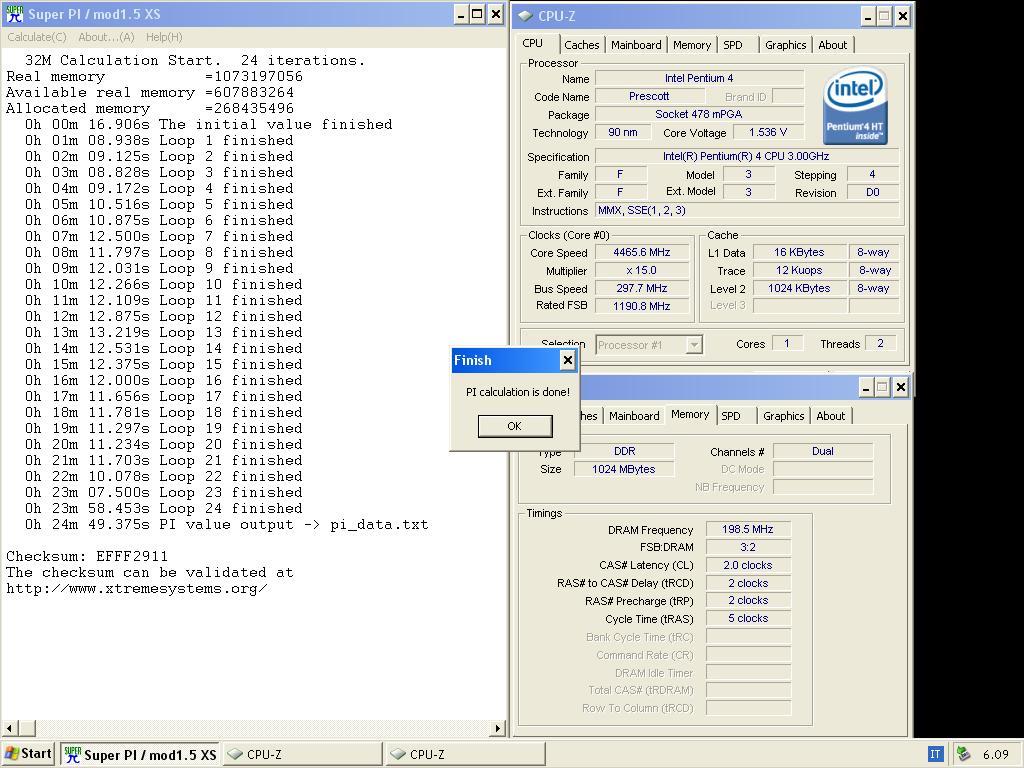
Task: Close the Finish dialog with X
Action: click(x=568, y=360)
